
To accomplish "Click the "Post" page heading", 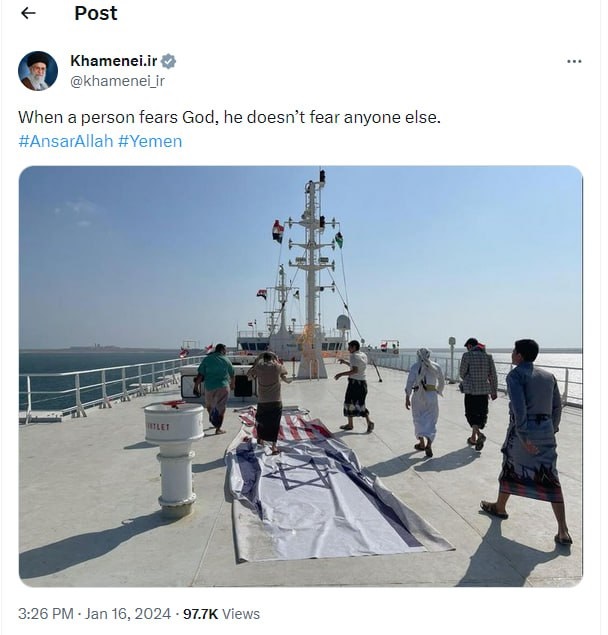I will tap(95, 13).
